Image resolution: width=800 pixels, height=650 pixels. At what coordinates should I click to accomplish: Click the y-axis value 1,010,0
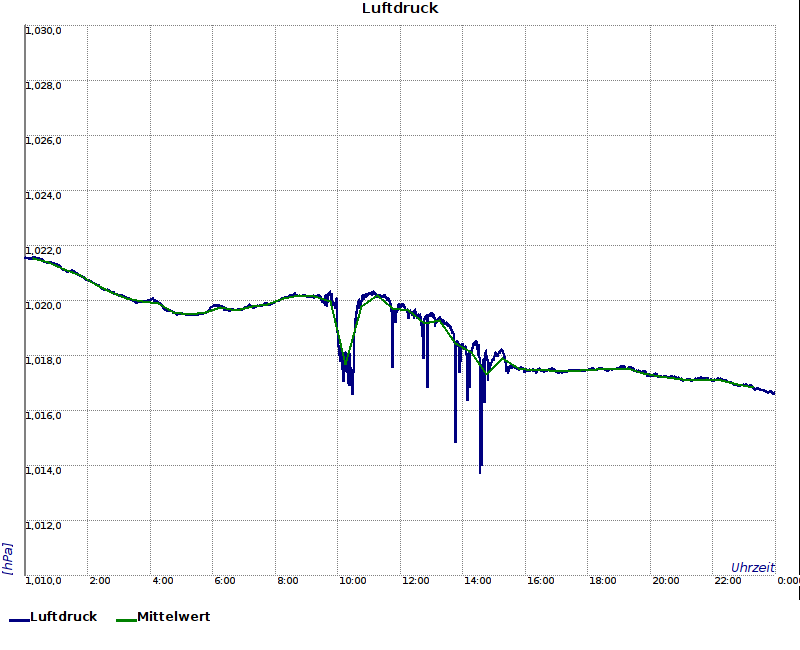[43, 581]
